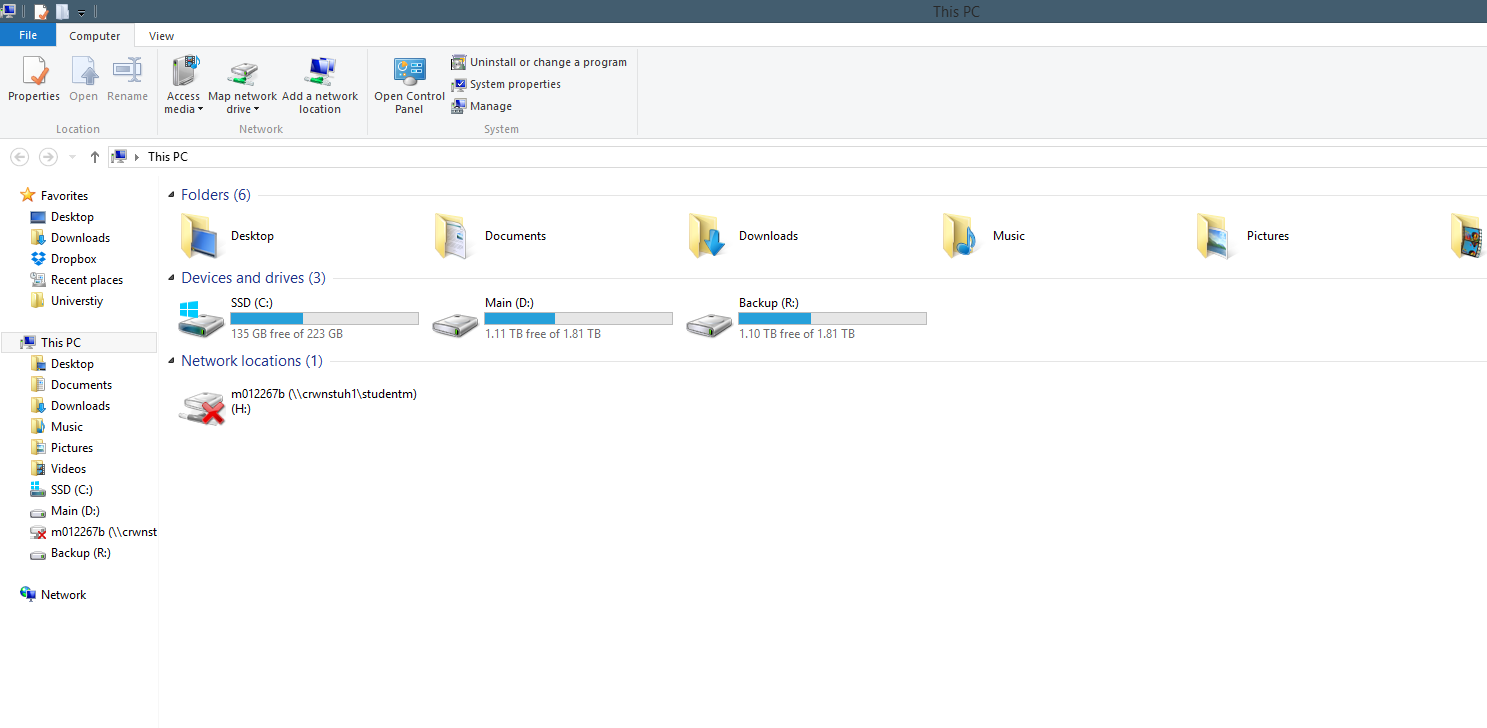Select Desktop under Favorites
Screen dimensions: 1487x728
coord(72,217)
